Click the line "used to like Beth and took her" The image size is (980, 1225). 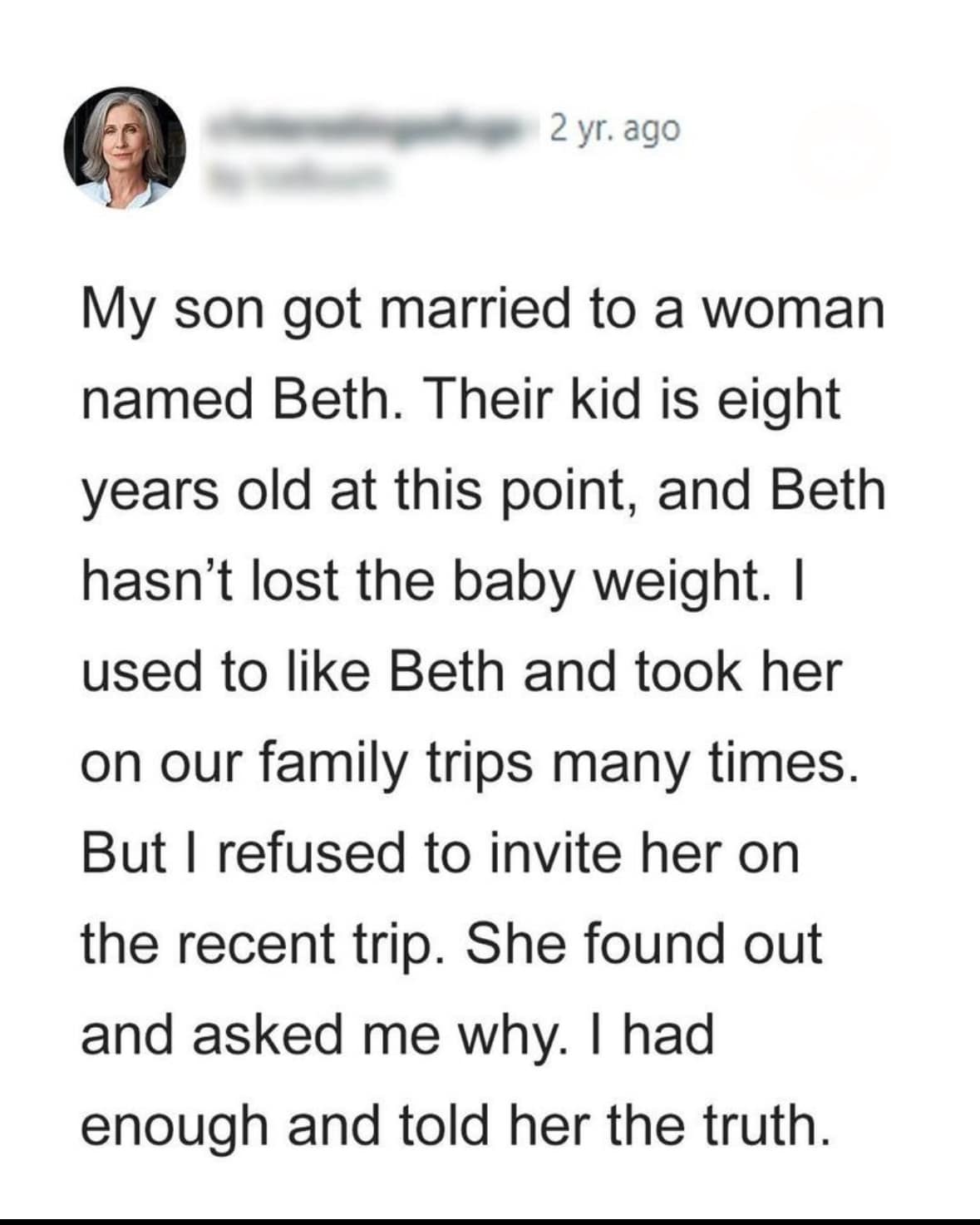[461, 672]
